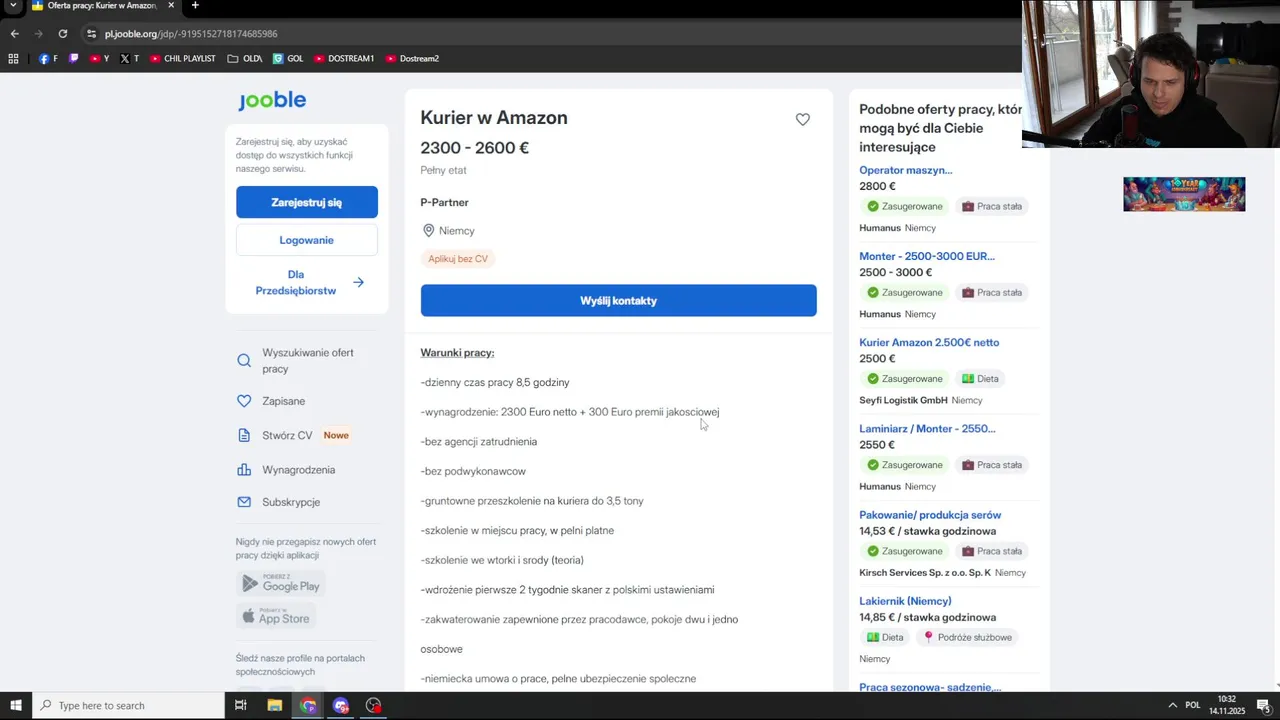Expand the tab search dropdown in Chrome
The image size is (1280, 720).
point(13,6)
